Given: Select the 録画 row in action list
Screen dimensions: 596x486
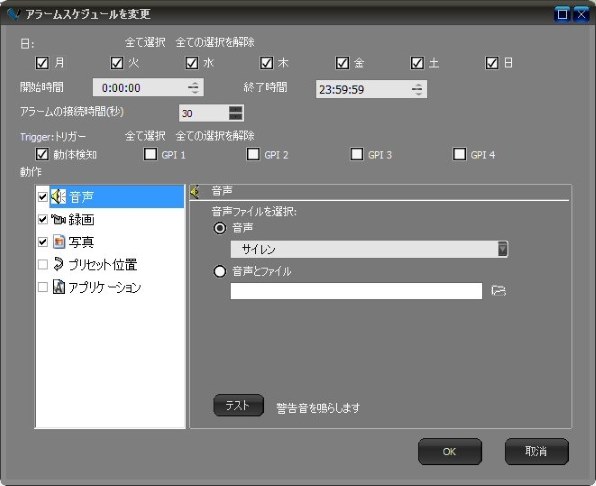Looking at the screenshot, I should (110, 219).
